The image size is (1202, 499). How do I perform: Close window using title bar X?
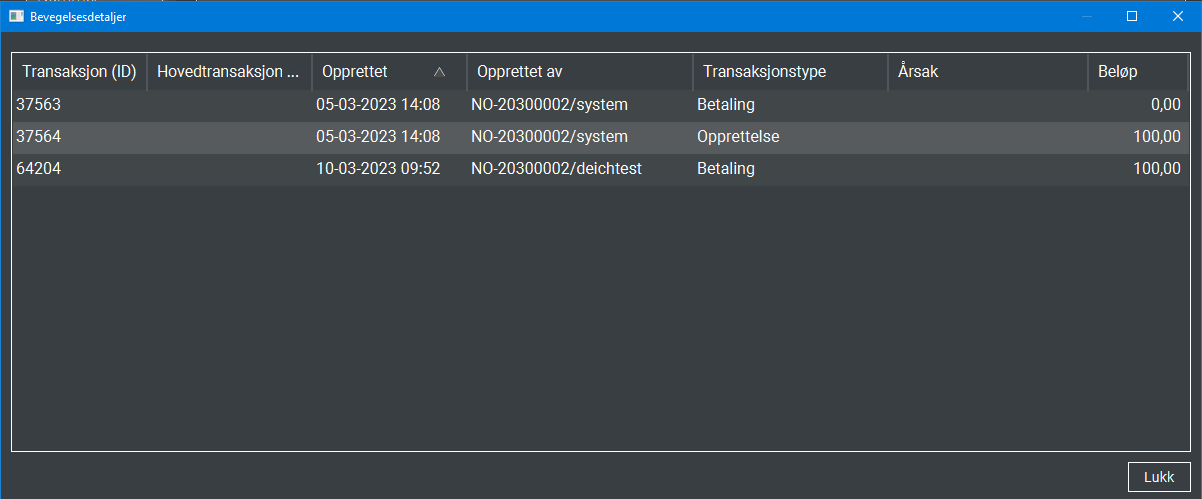click(1178, 16)
